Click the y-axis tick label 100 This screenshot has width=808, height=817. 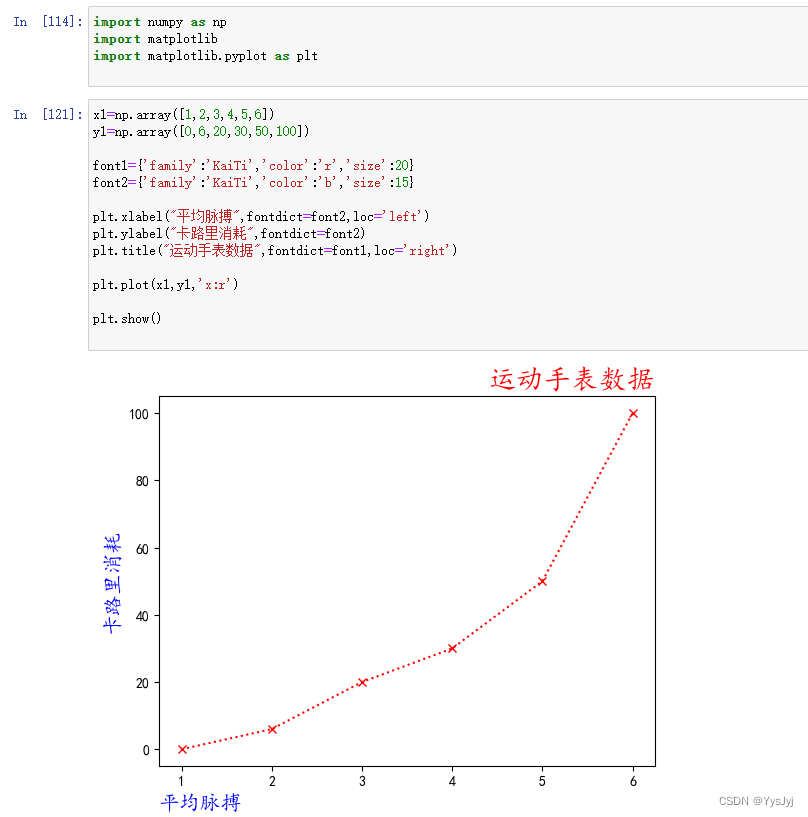click(139, 414)
